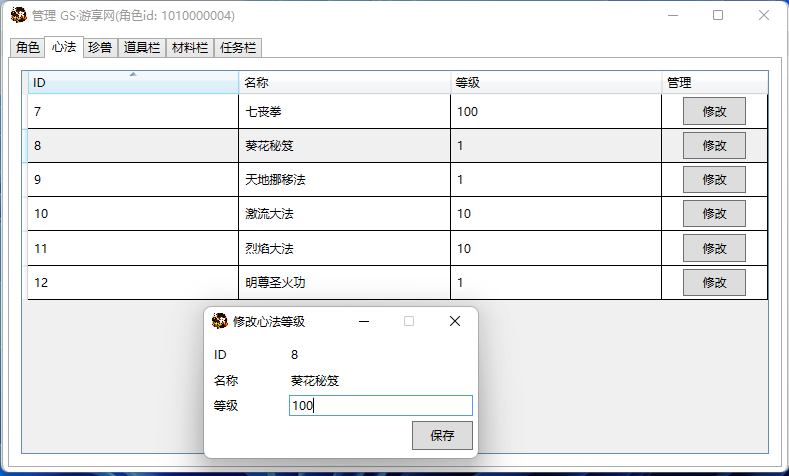Click the app icon in main title bar
The width and height of the screenshot is (789, 476).
pos(18,15)
